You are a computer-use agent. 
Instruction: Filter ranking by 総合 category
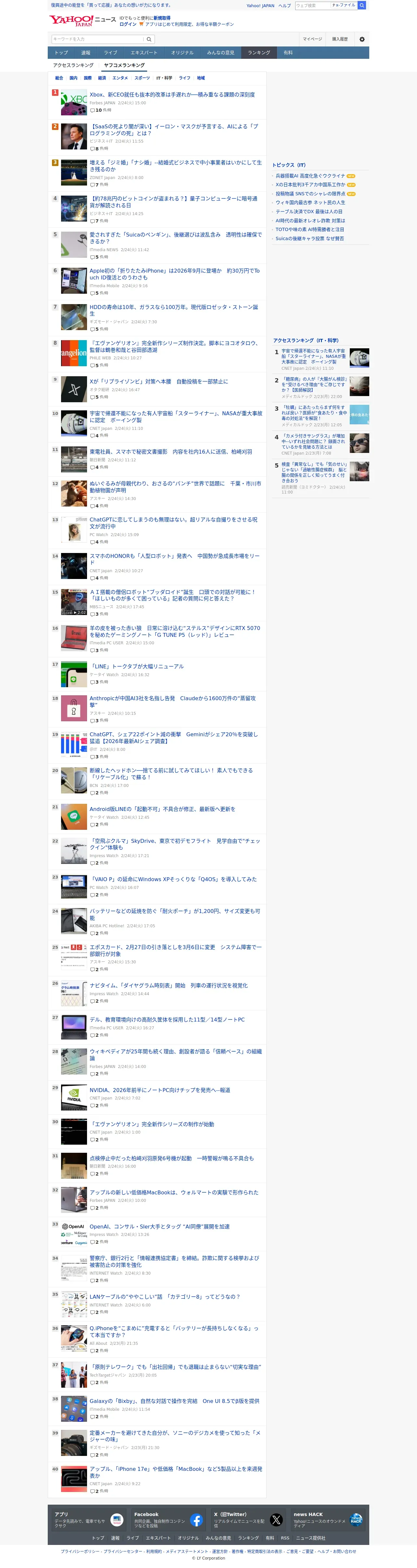pyautogui.click(x=59, y=78)
